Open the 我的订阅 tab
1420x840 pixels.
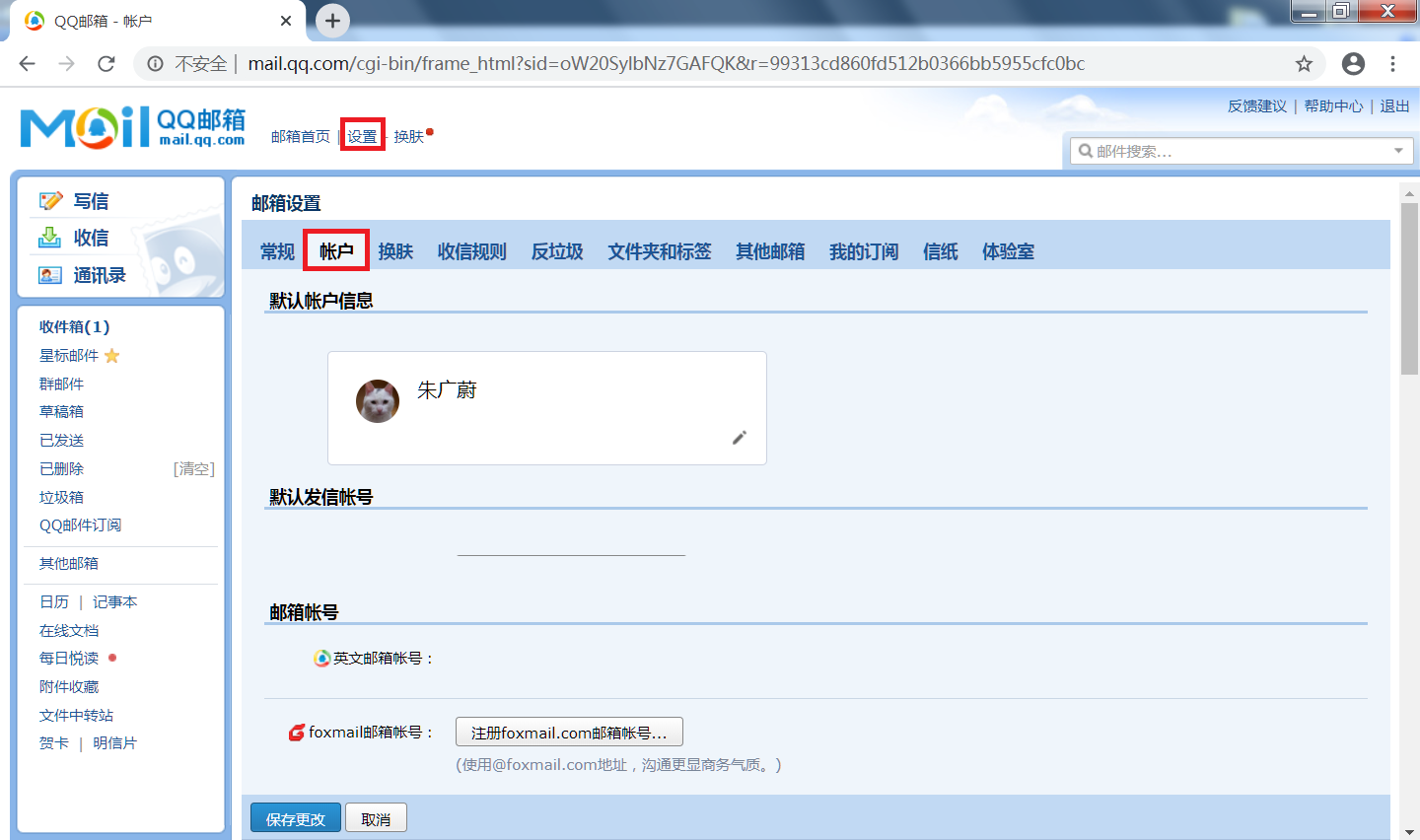click(864, 251)
